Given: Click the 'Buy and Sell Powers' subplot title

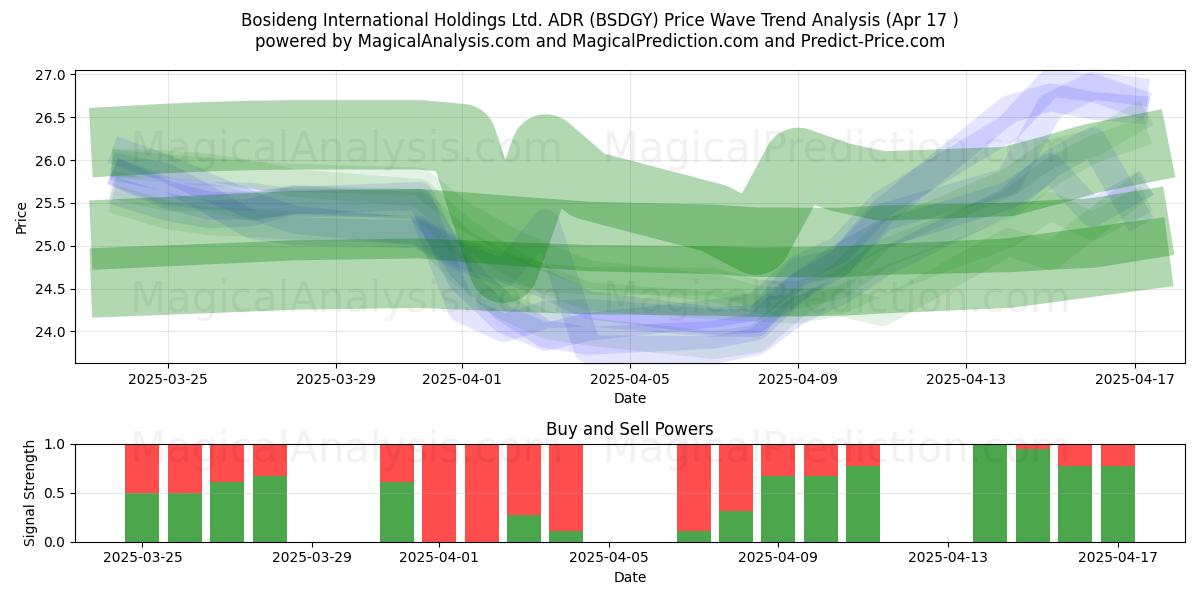Looking at the screenshot, I should click(x=630, y=429).
